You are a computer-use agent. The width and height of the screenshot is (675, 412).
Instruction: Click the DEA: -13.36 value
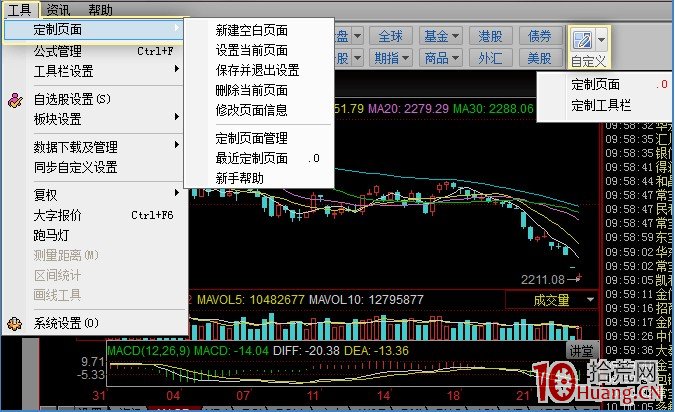click(x=376, y=351)
